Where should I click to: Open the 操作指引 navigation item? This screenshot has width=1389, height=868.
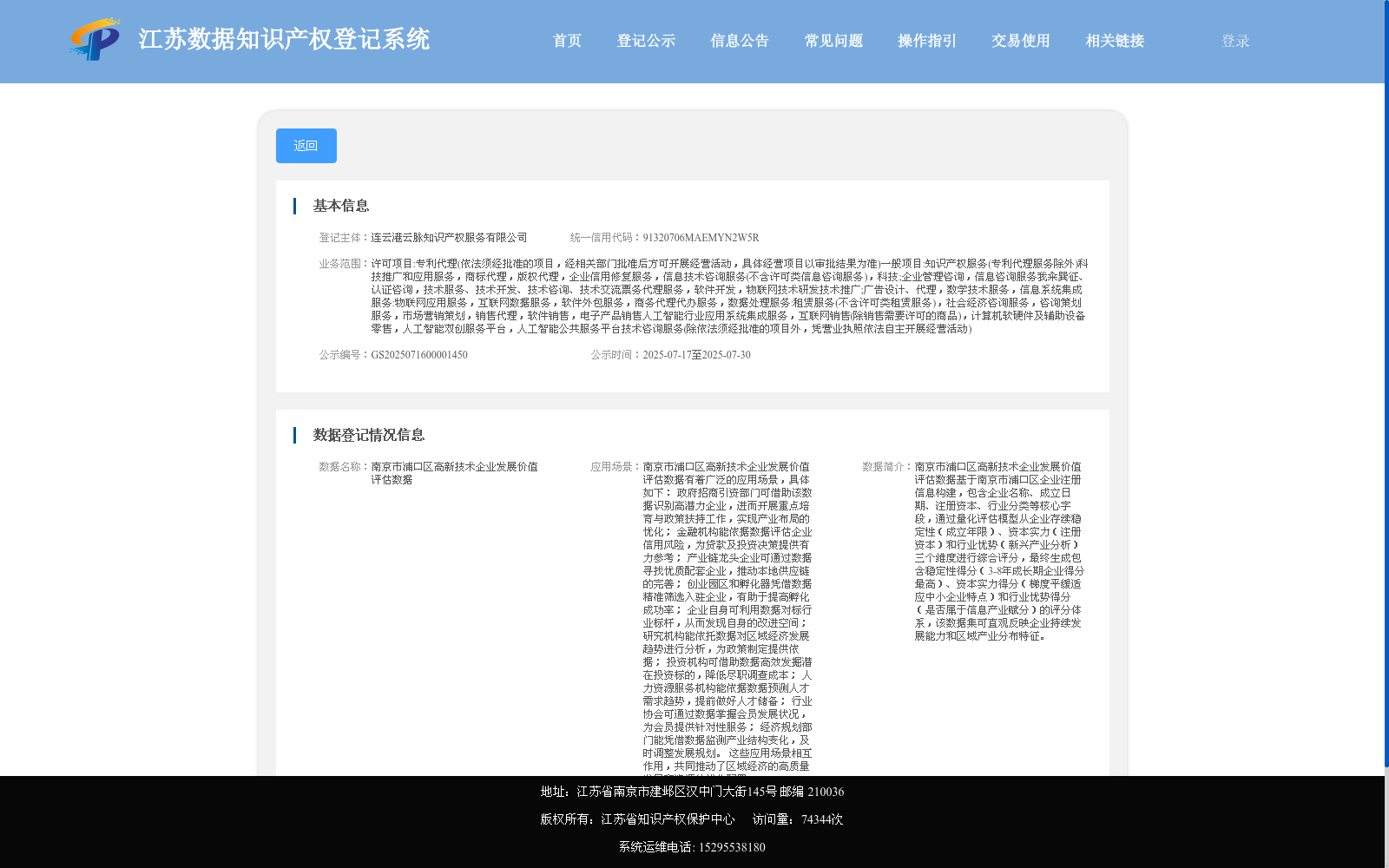click(x=927, y=41)
